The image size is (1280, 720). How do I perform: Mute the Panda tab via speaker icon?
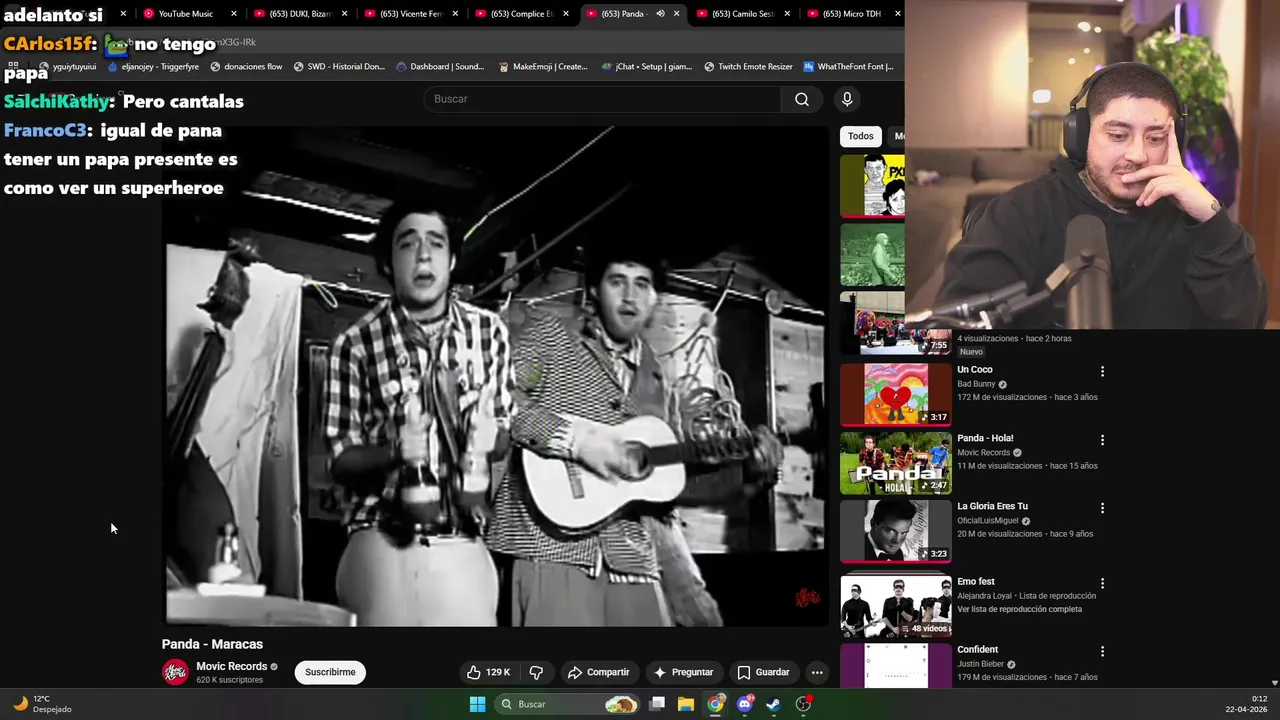coord(660,14)
